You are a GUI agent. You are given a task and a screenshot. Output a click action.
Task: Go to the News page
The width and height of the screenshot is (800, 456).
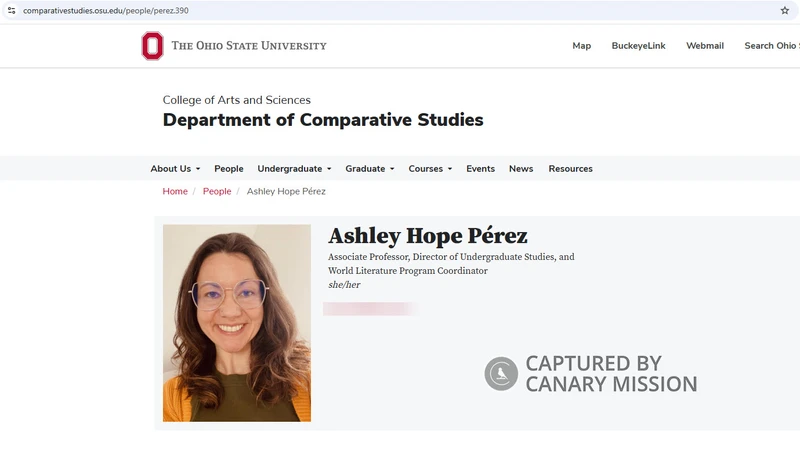click(521, 169)
